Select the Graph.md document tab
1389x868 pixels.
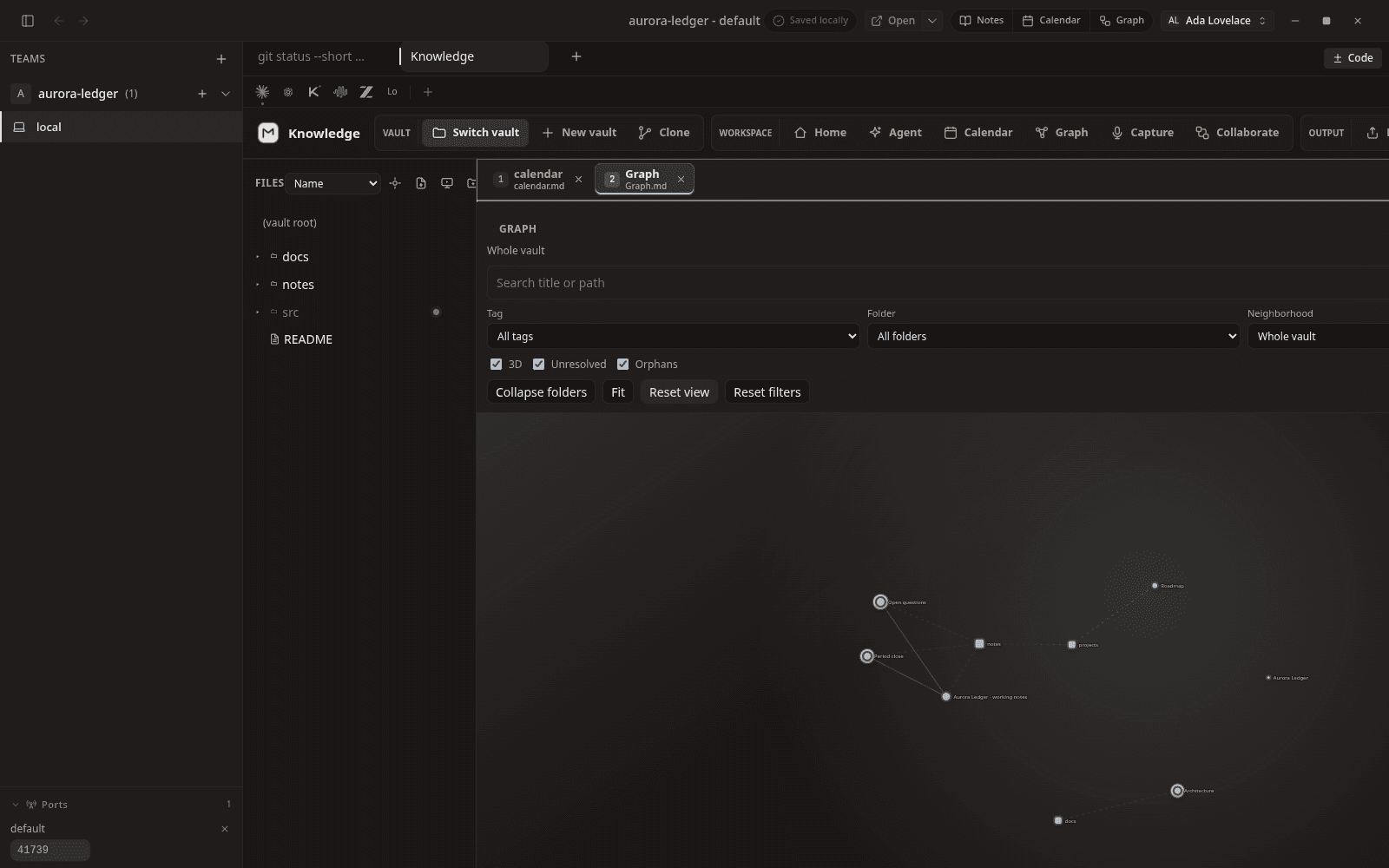pyautogui.click(x=644, y=180)
